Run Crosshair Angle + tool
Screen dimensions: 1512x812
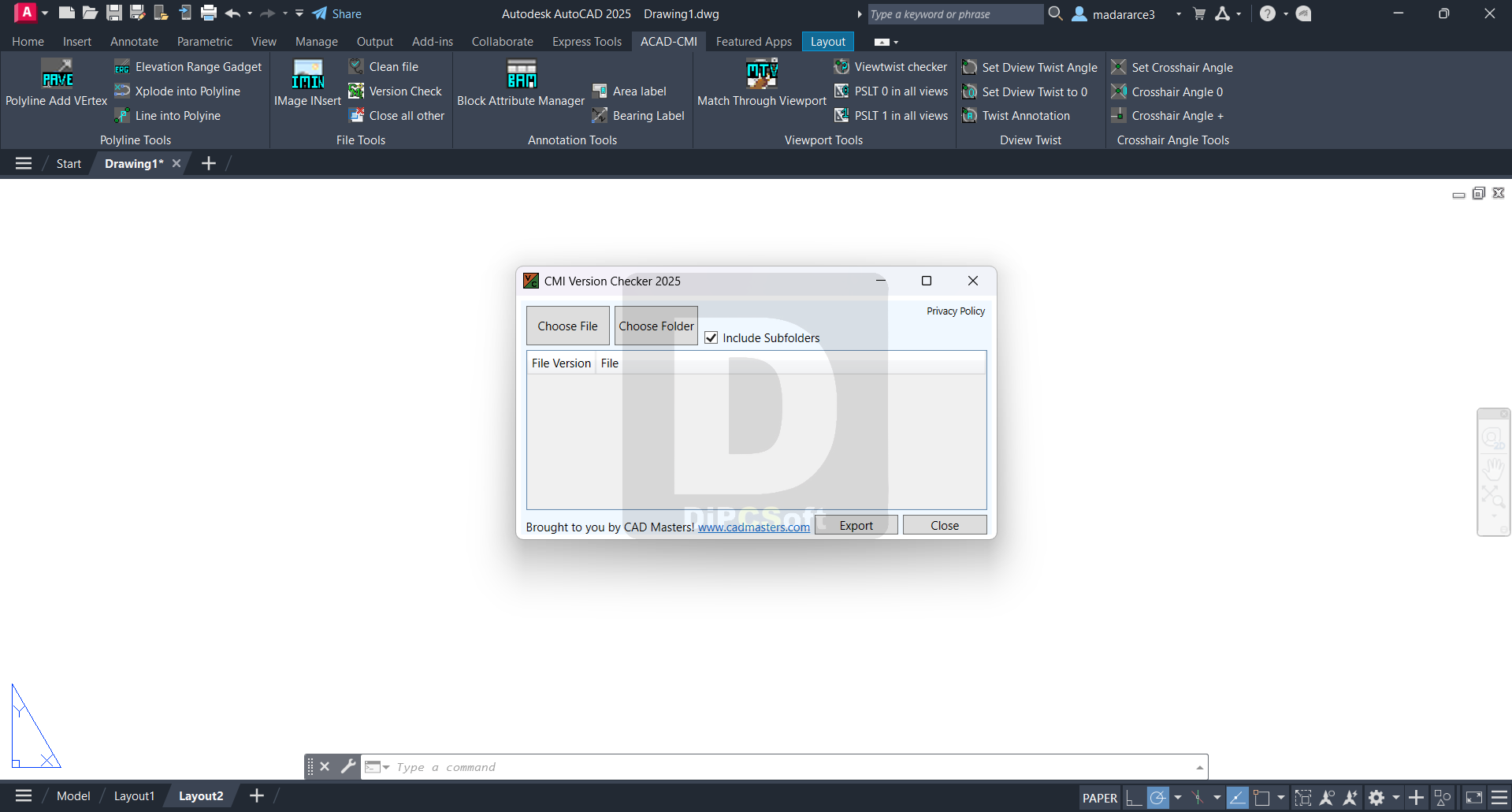pyautogui.click(x=1167, y=116)
